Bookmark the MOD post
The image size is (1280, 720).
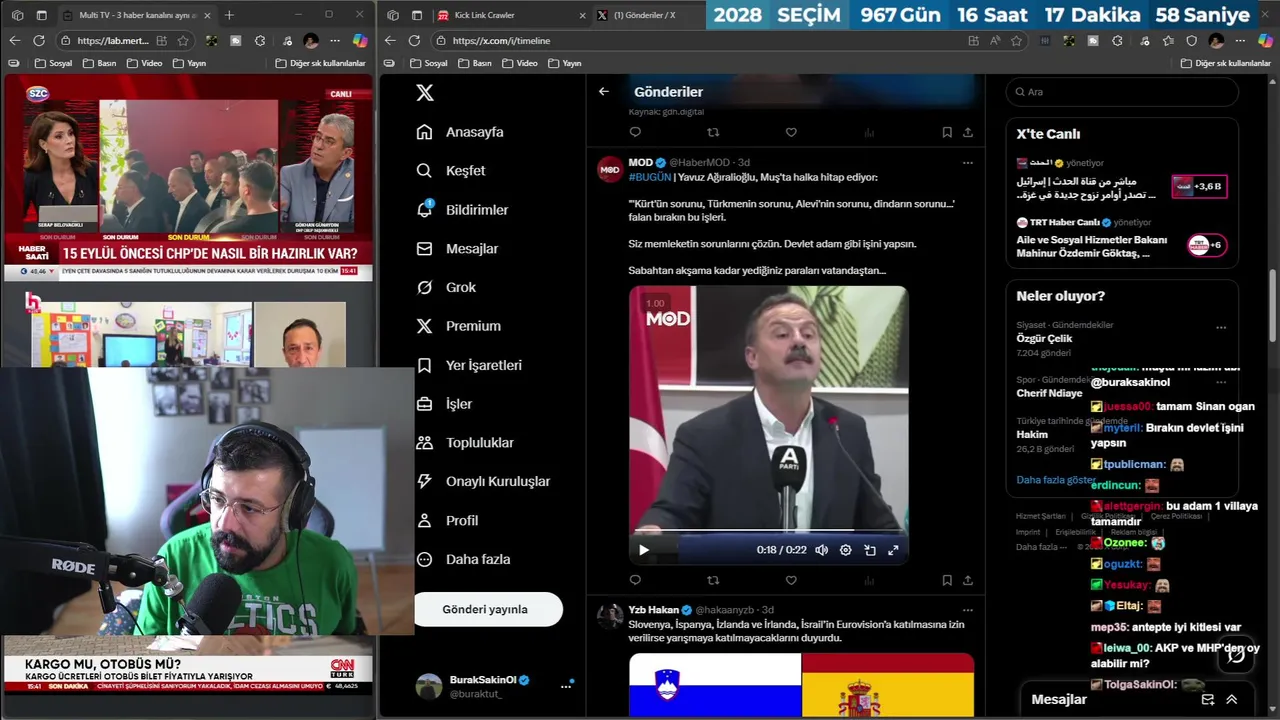coord(947,580)
